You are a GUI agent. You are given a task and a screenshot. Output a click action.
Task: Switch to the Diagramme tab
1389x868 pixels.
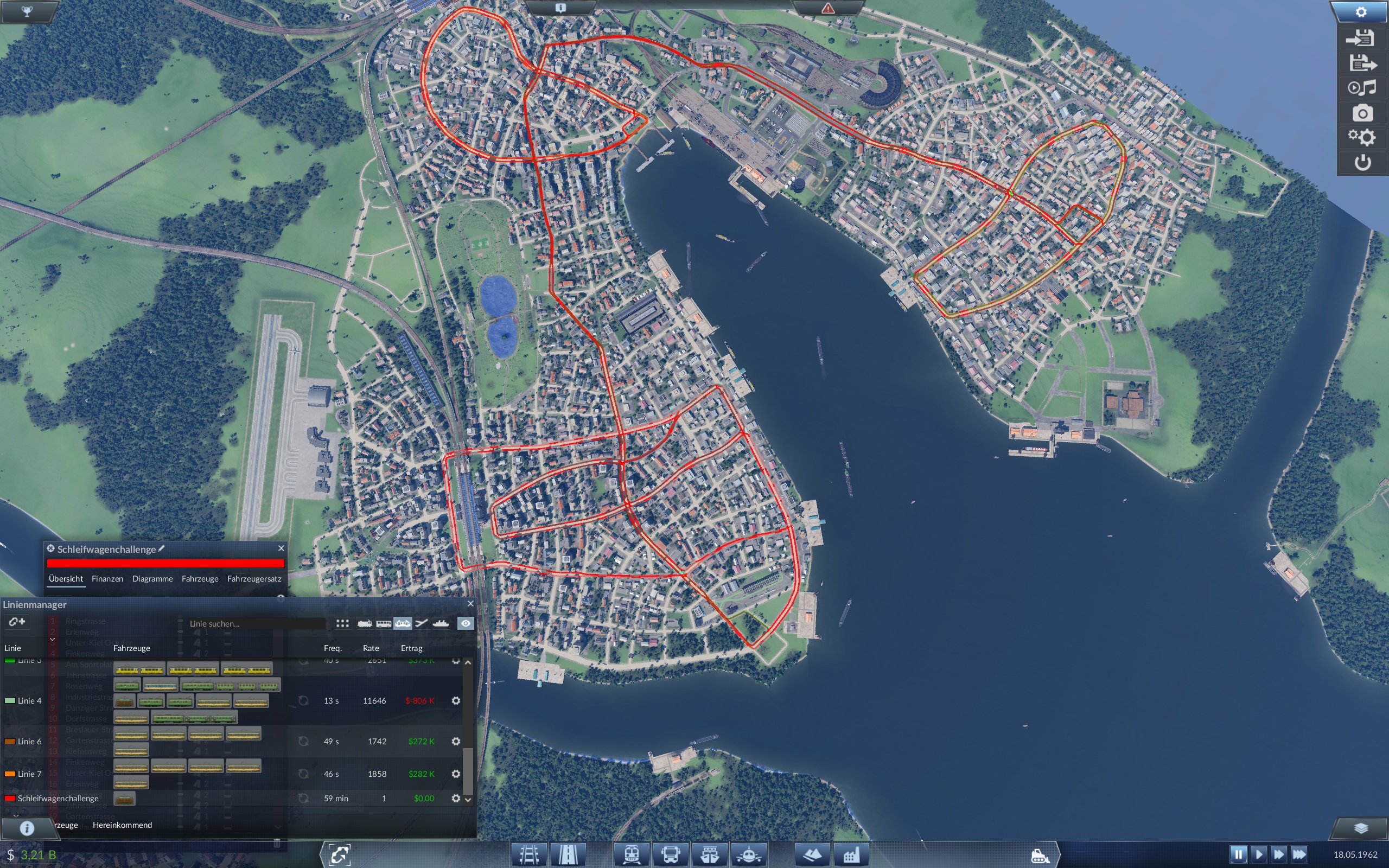(x=152, y=579)
